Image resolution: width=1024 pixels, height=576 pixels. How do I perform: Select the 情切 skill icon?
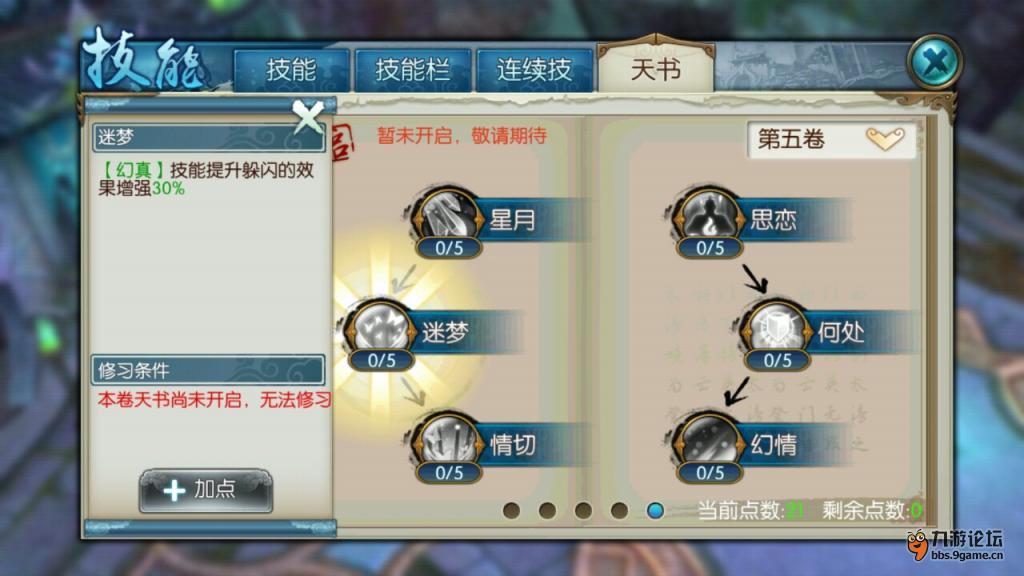449,441
